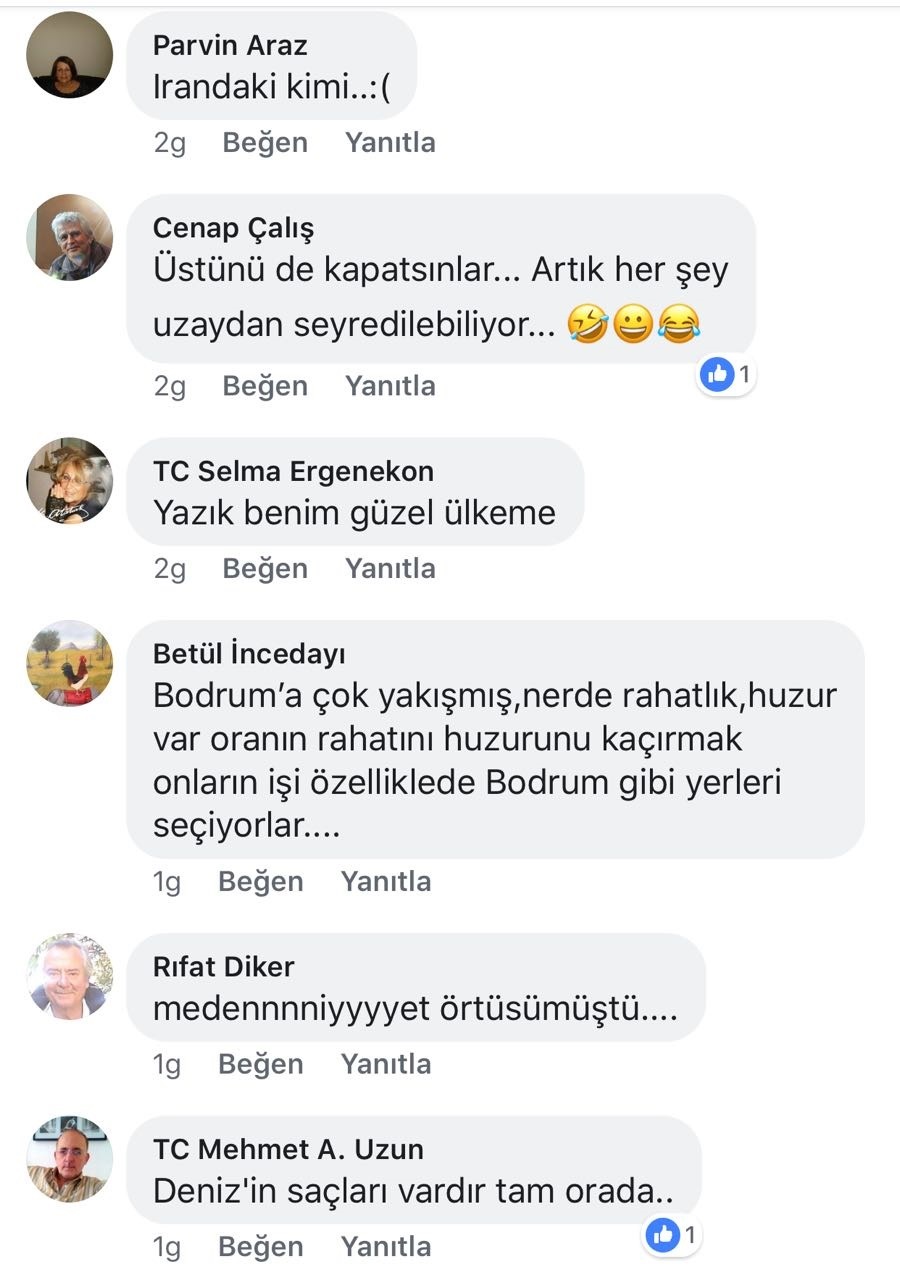The width and height of the screenshot is (900, 1280).
Task: Click the TC Selma Ergenekon name
Action: (x=293, y=471)
